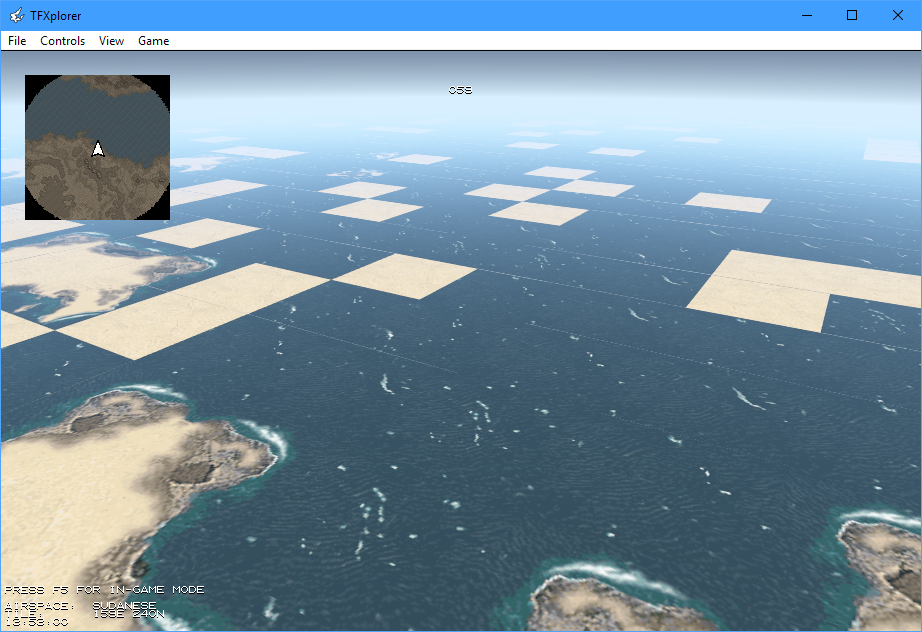Click the TFXplorer jet icon in title bar
Viewport: 922px width, 632px height.
click(16, 15)
